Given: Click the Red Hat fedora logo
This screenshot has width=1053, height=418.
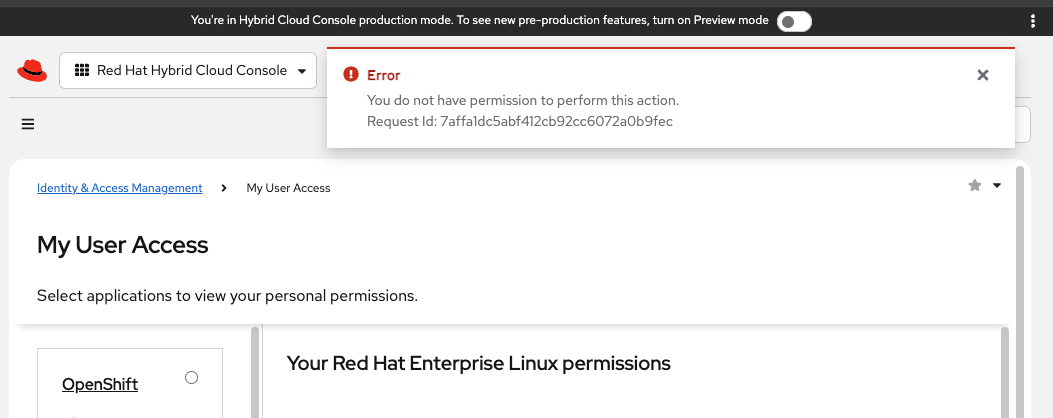Looking at the screenshot, I should click(x=32, y=71).
